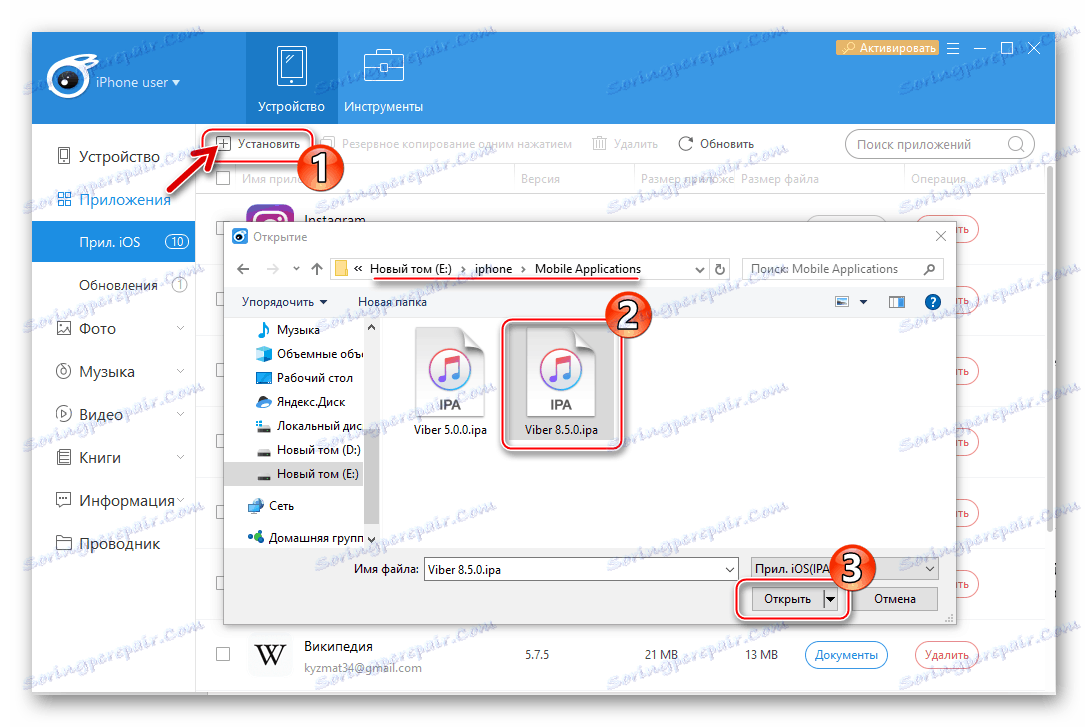Open the Упорядочить dropdown menu

tap(284, 302)
